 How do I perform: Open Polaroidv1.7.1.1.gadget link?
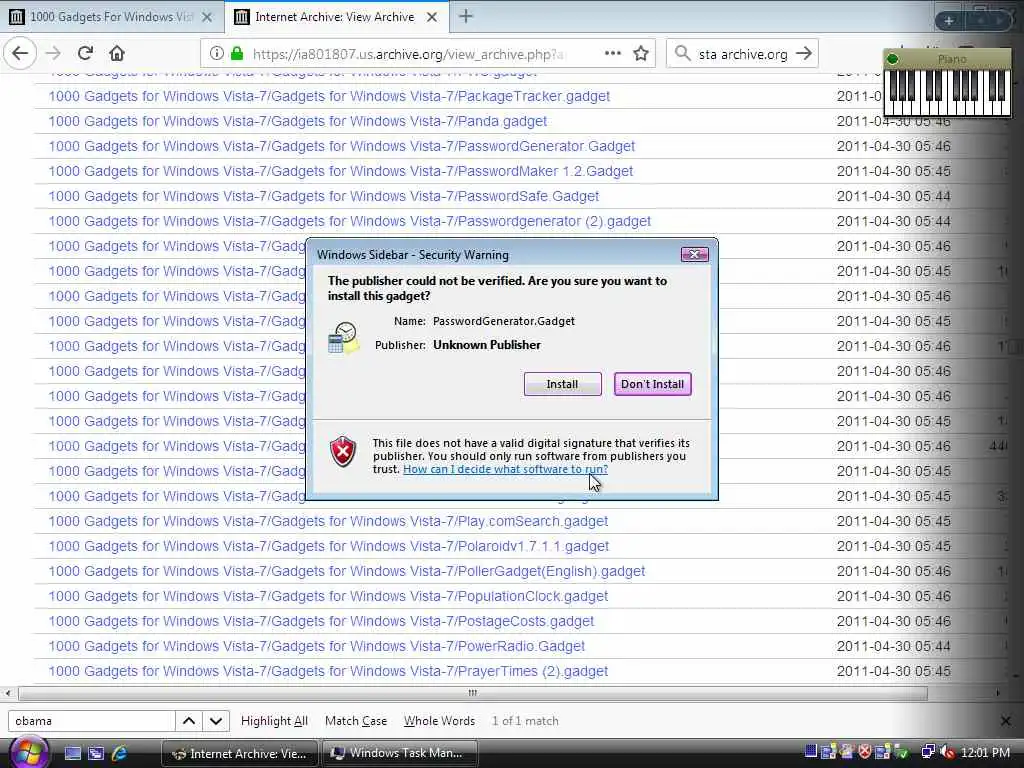click(328, 546)
